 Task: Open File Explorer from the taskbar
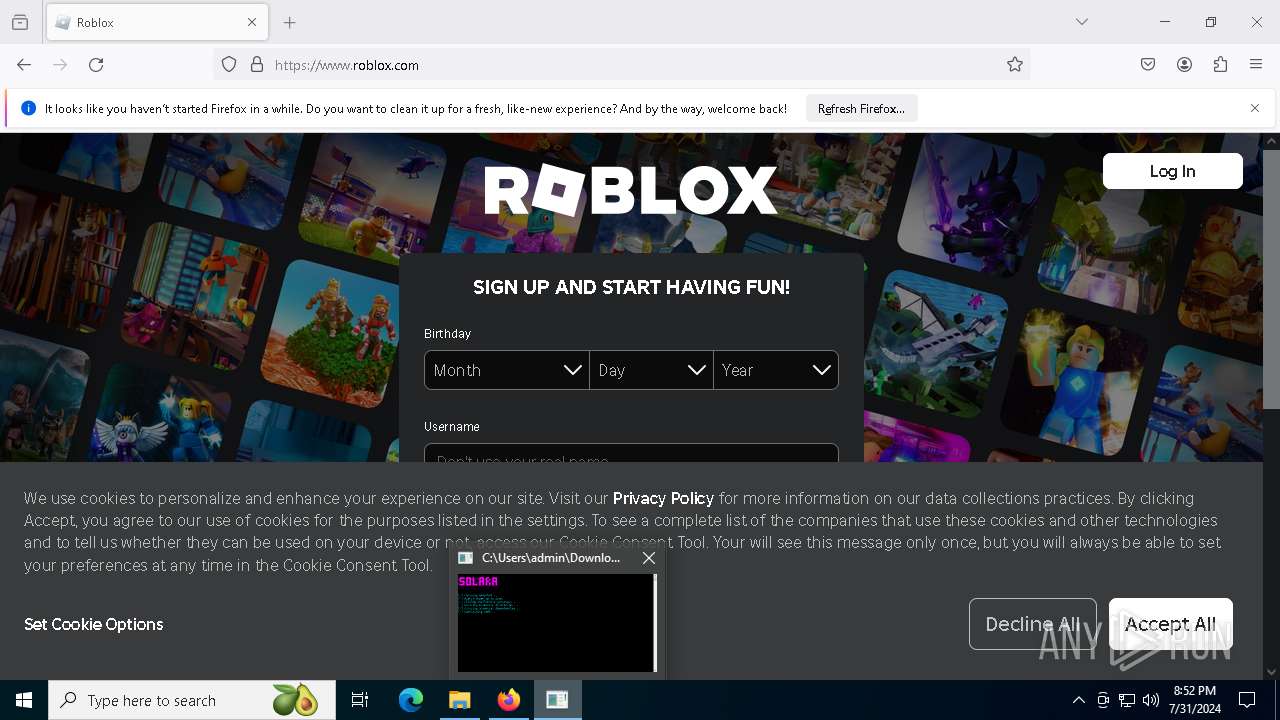tap(460, 700)
